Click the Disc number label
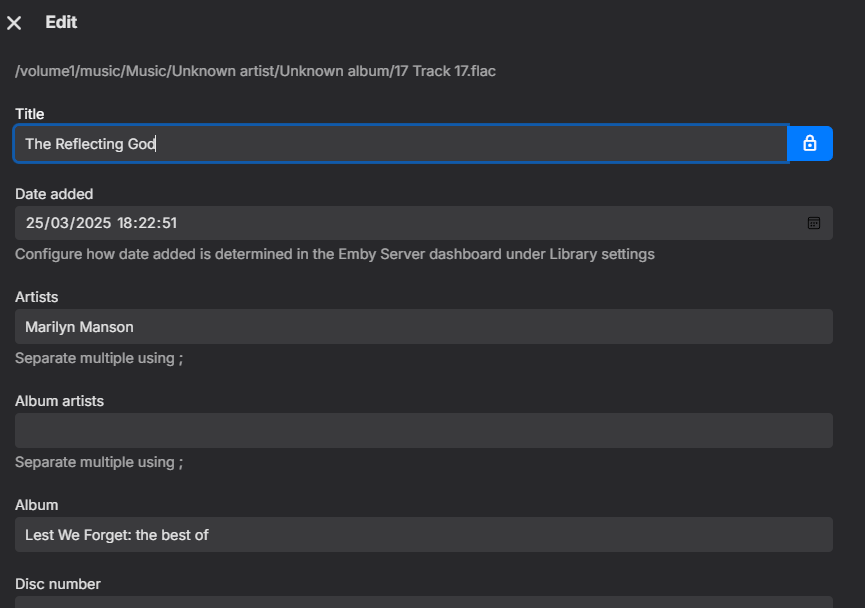The image size is (865, 608). click(58, 584)
